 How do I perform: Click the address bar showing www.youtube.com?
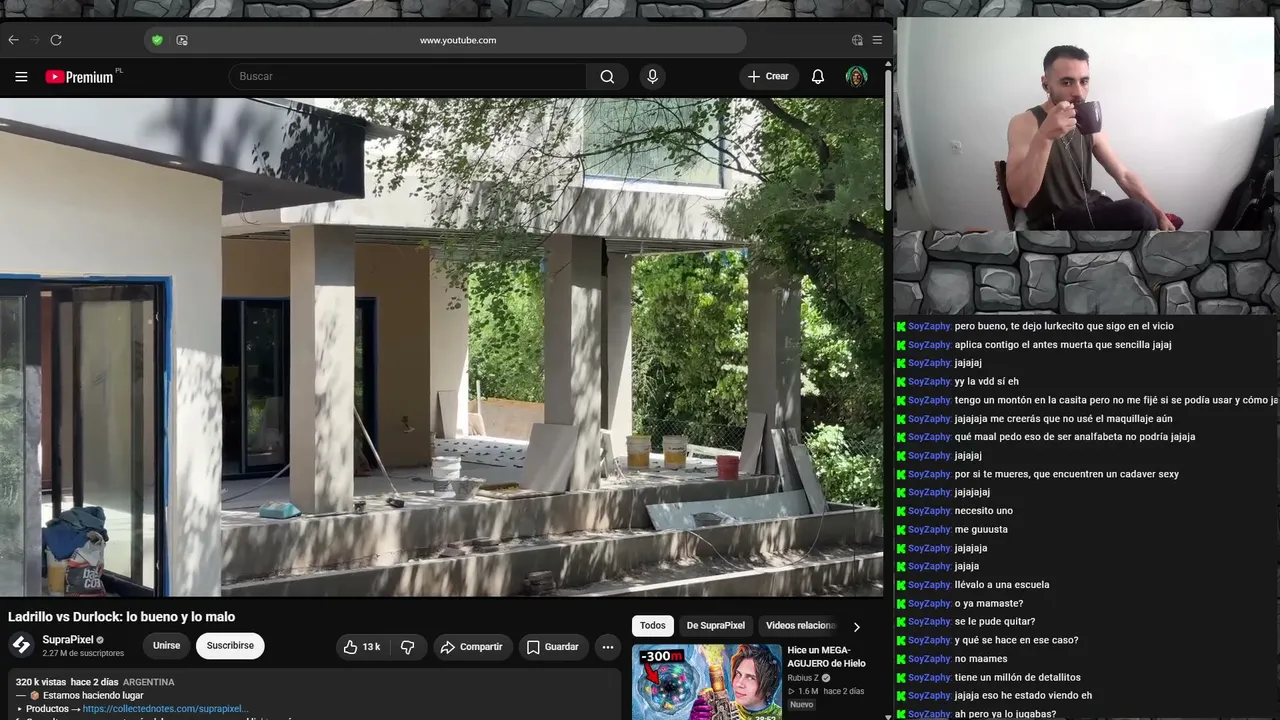pyautogui.click(x=458, y=40)
